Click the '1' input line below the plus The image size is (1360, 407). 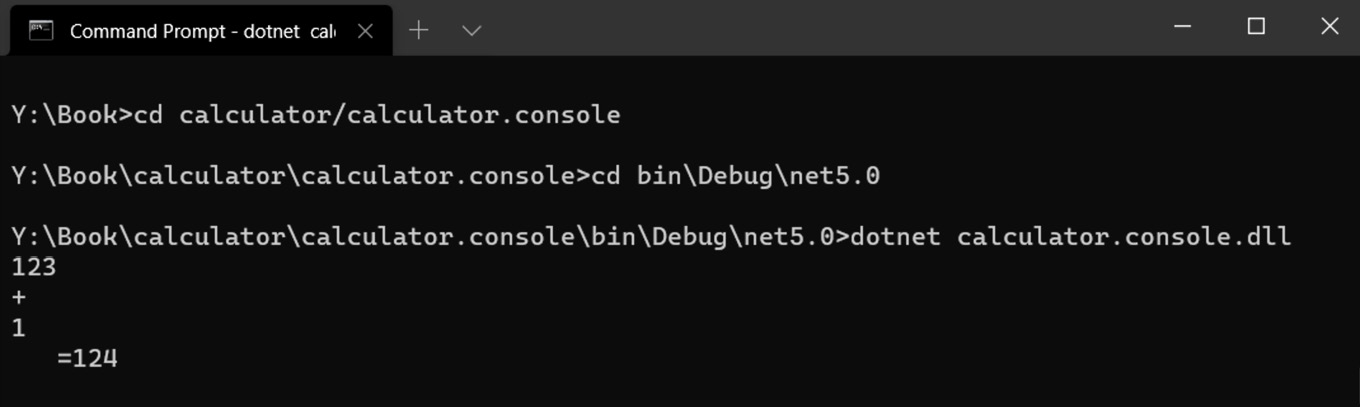click(x=18, y=327)
